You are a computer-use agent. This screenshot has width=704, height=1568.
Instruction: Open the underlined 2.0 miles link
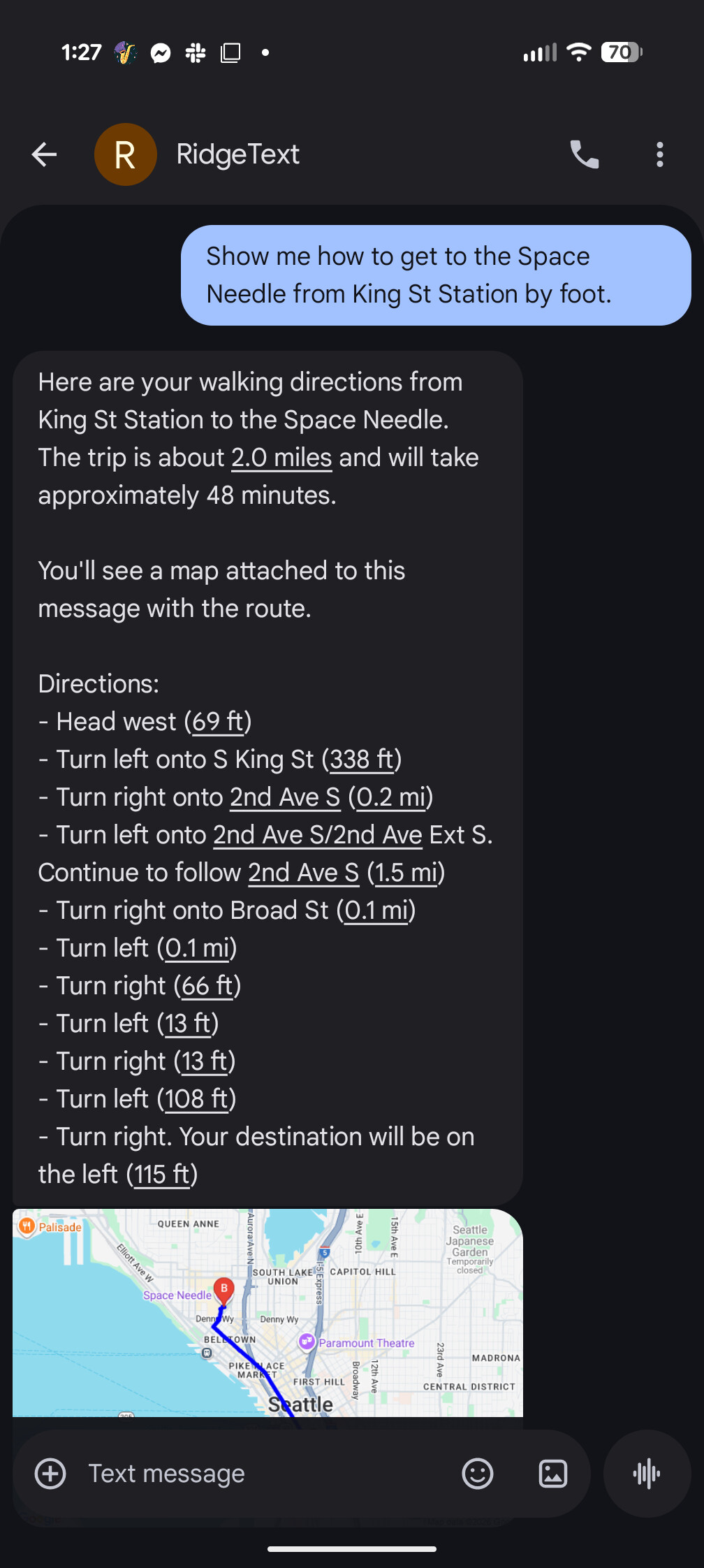[281, 457]
